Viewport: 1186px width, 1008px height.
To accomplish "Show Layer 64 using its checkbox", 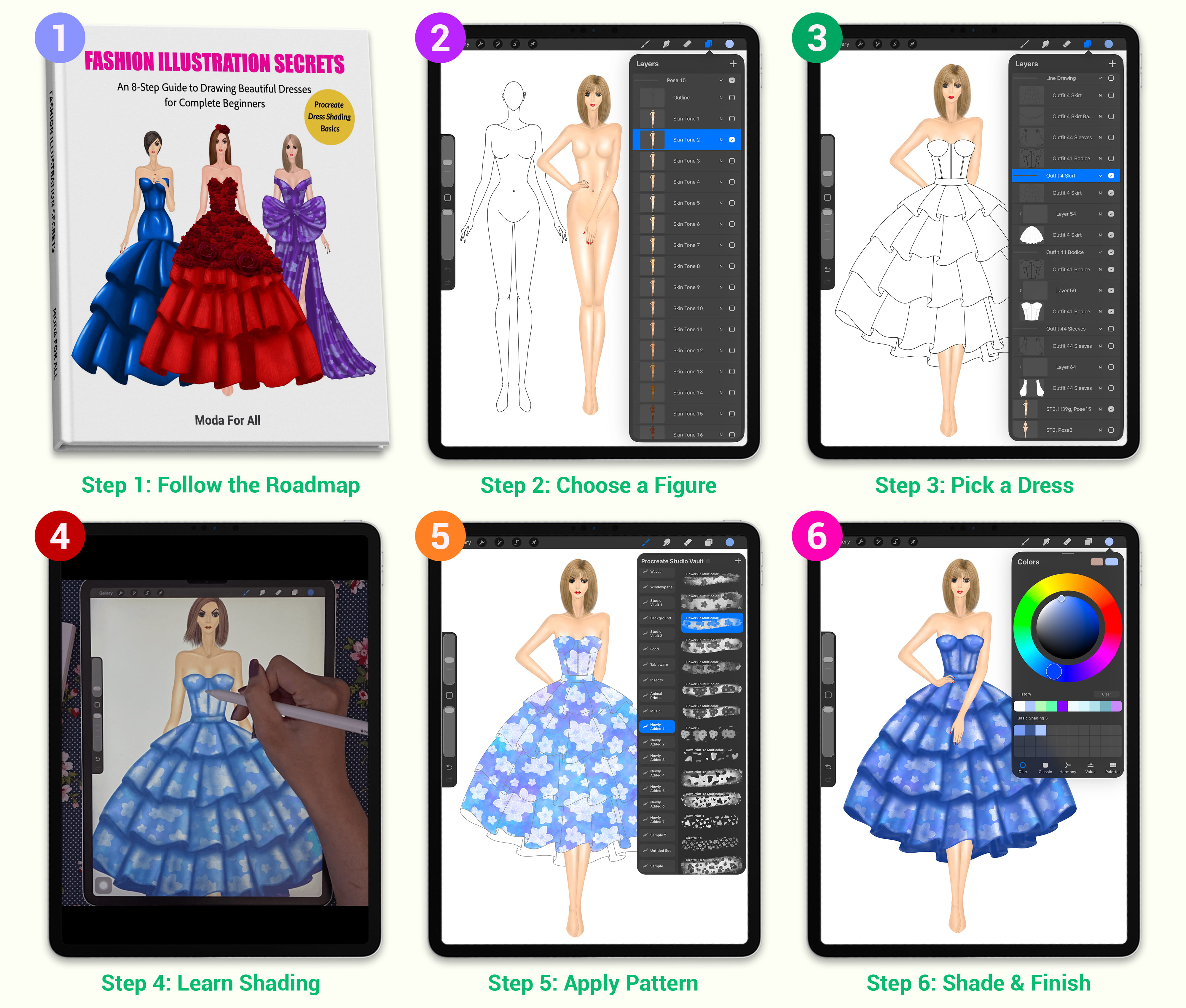I will (1111, 367).
